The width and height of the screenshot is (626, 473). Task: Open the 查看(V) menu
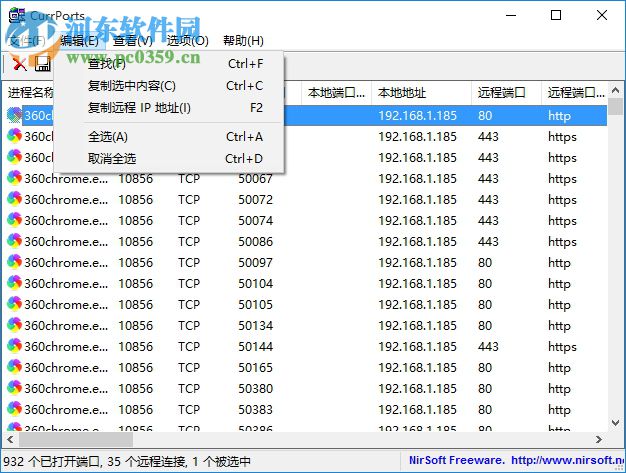133,41
